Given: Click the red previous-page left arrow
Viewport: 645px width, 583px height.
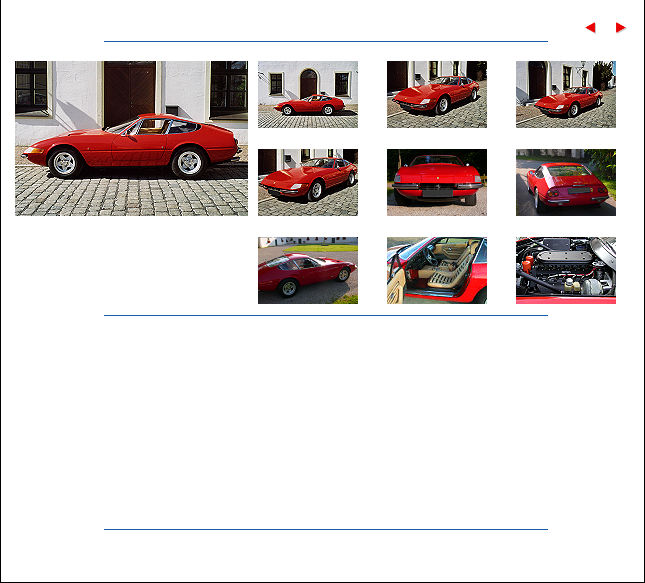Looking at the screenshot, I should pos(590,28).
